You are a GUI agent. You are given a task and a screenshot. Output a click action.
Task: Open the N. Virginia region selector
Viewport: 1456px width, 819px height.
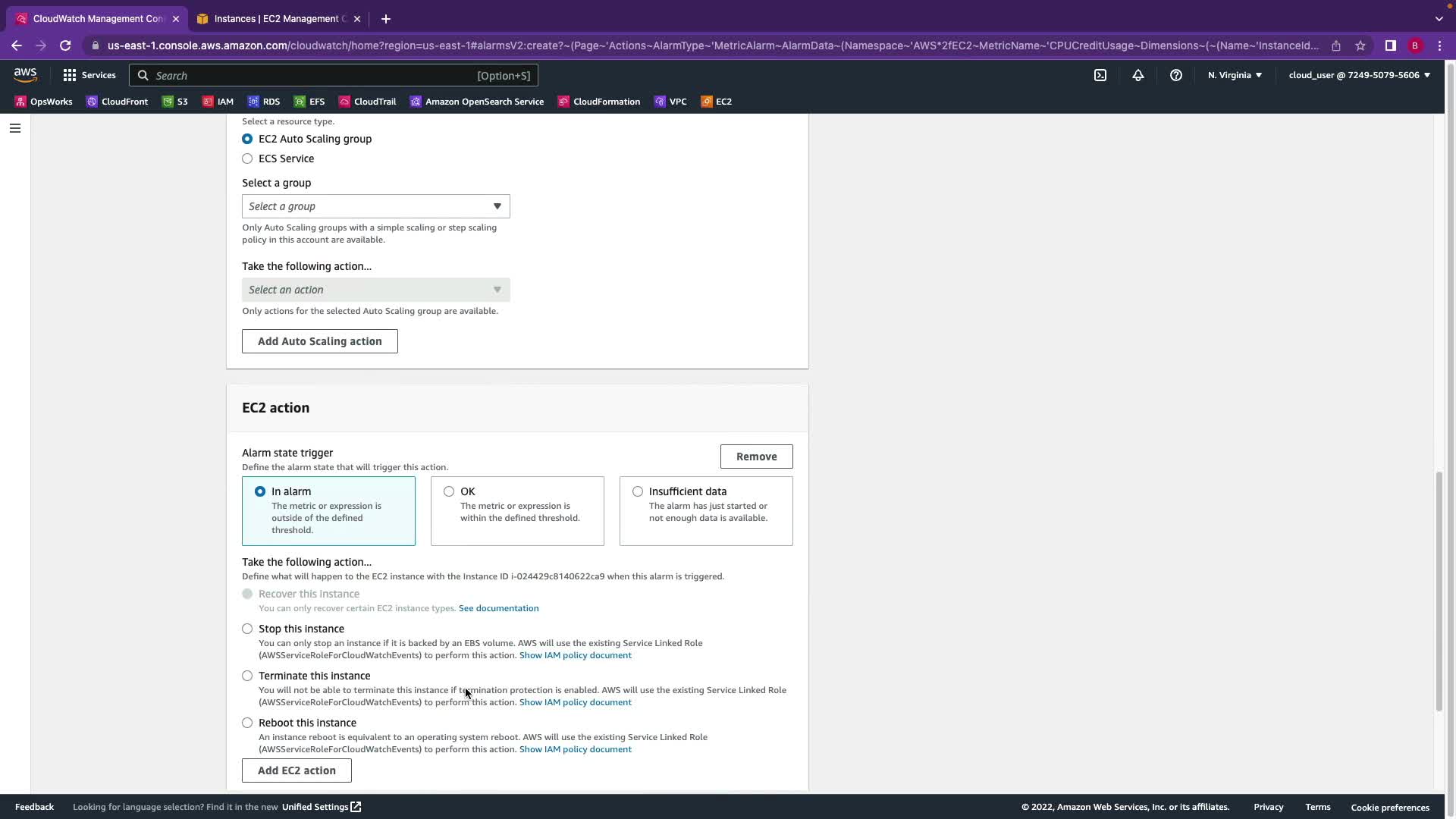[1235, 75]
